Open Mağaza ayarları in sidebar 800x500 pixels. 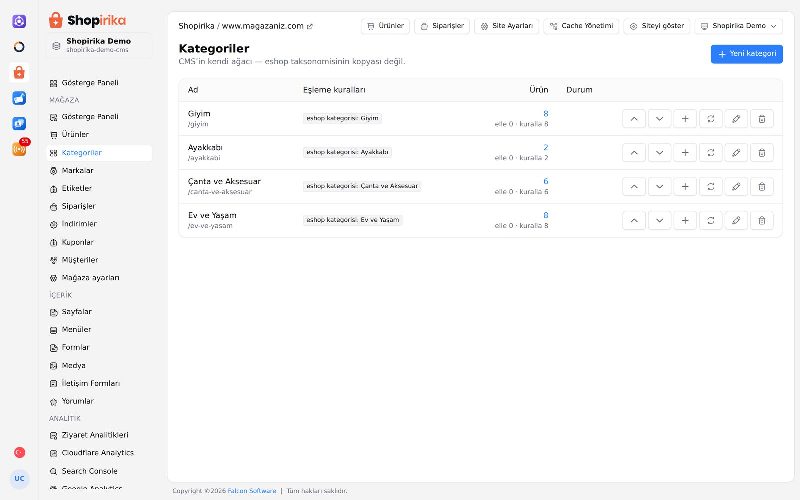click(98, 278)
